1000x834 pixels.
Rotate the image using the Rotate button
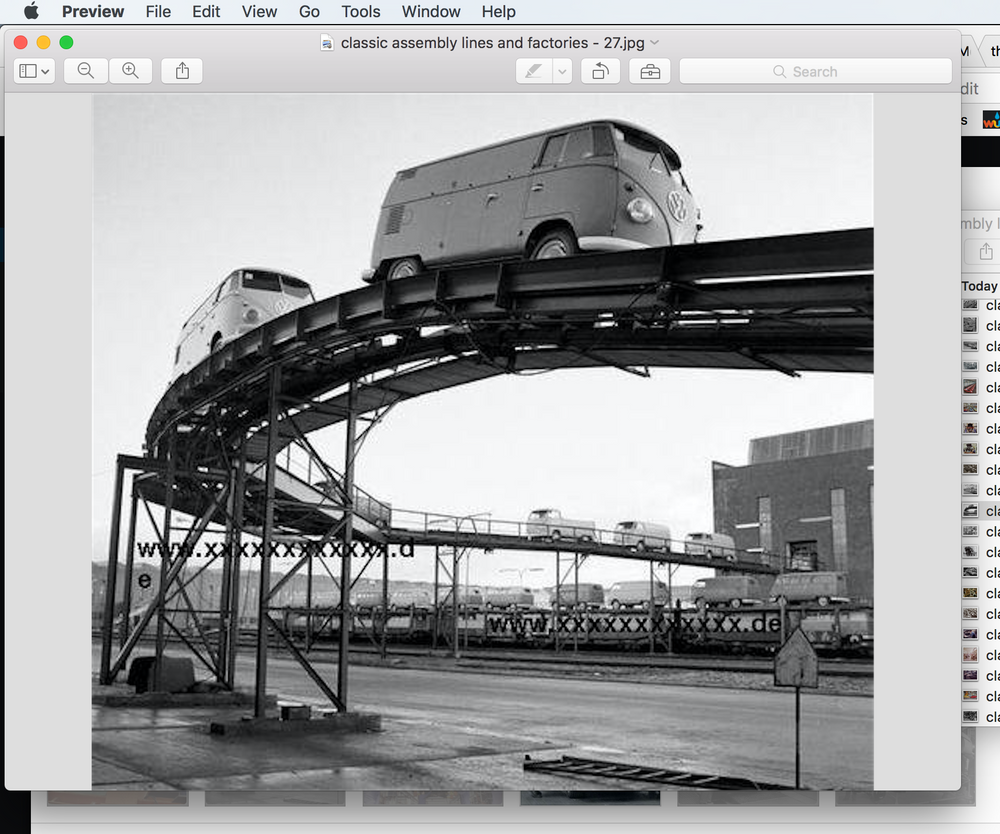(x=600, y=71)
